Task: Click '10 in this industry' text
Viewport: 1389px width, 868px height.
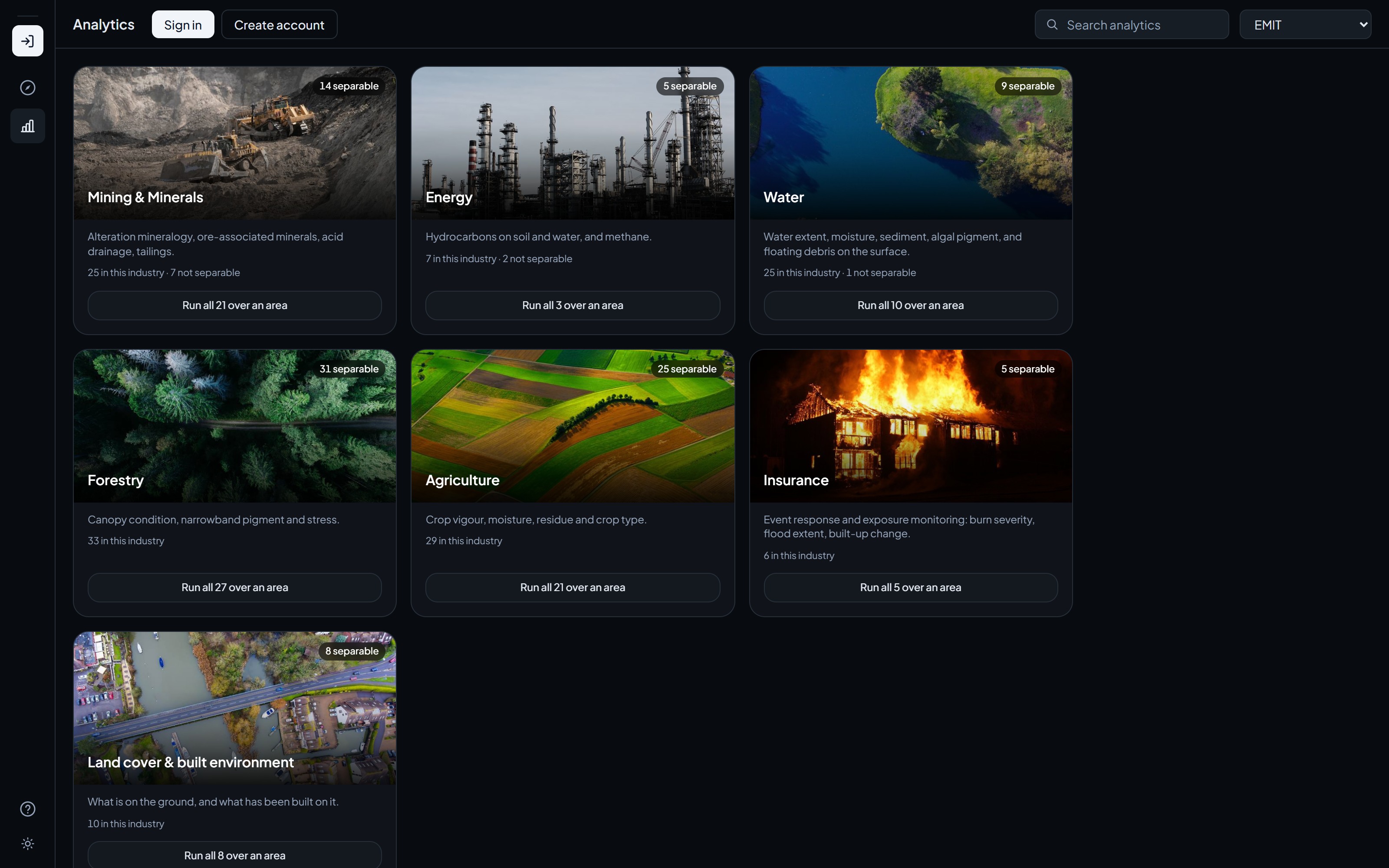Action: pyautogui.click(x=126, y=824)
